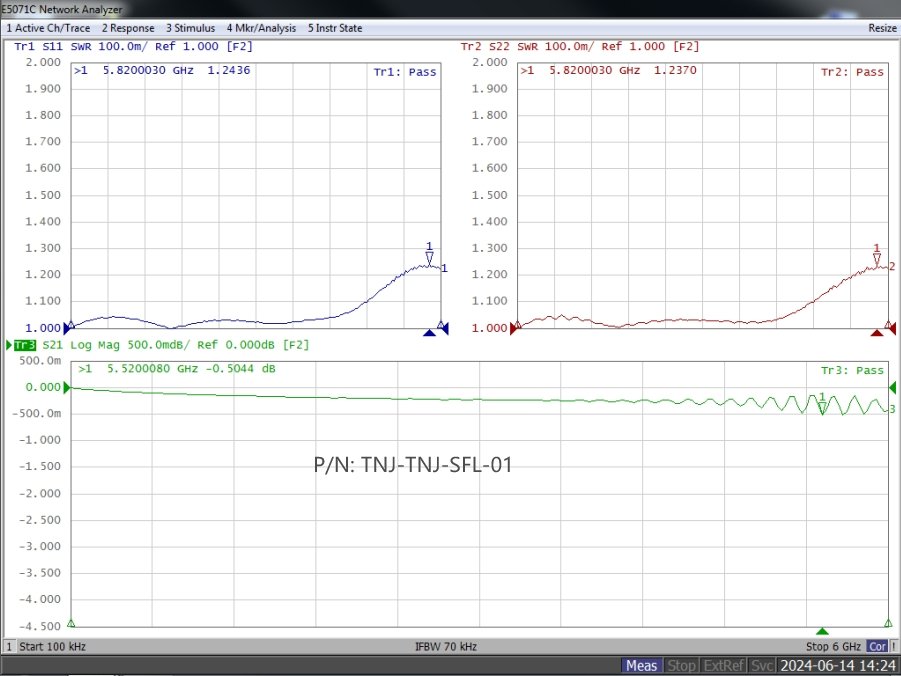This screenshot has width=901, height=676.
Task: Click Tr1 marker 1 readout 1.2436
Action: tap(229, 70)
